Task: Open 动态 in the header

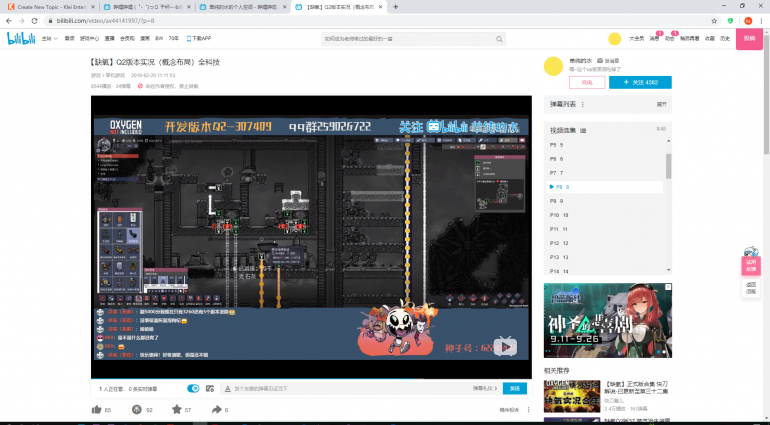Action: pos(669,38)
